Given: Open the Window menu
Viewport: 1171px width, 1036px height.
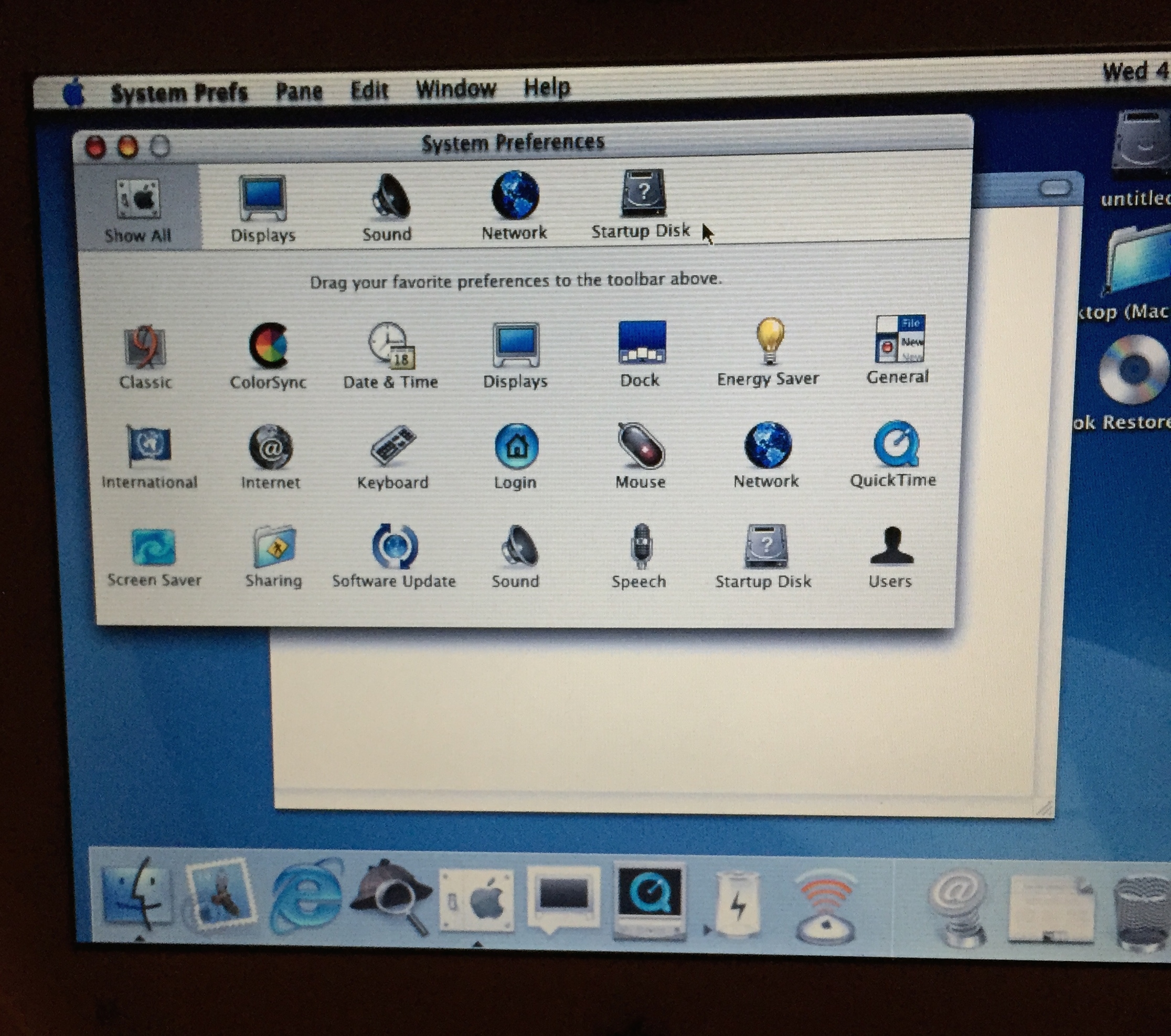Looking at the screenshot, I should tap(455, 89).
